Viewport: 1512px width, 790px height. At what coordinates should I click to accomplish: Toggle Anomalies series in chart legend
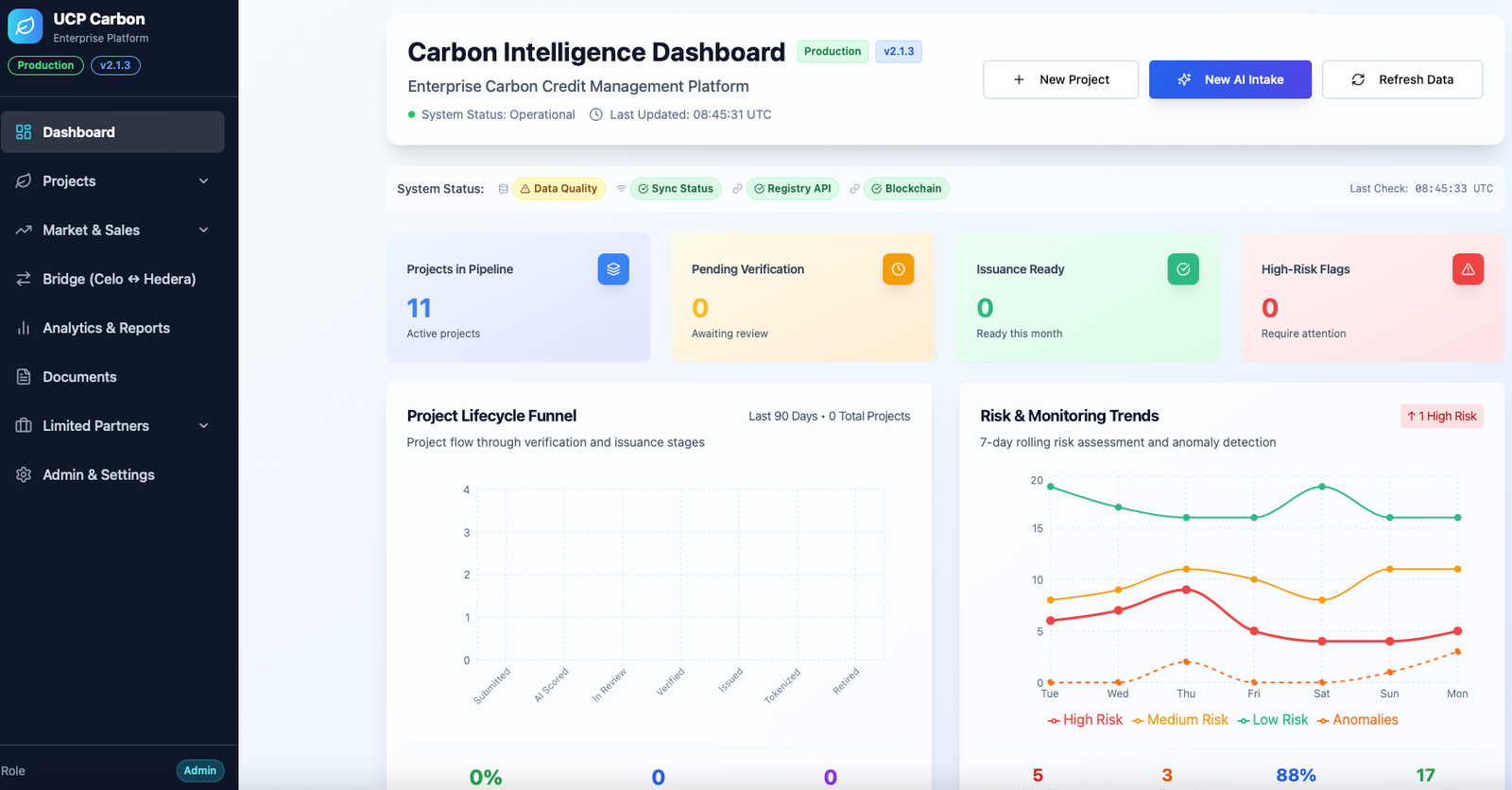[1358, 720]
